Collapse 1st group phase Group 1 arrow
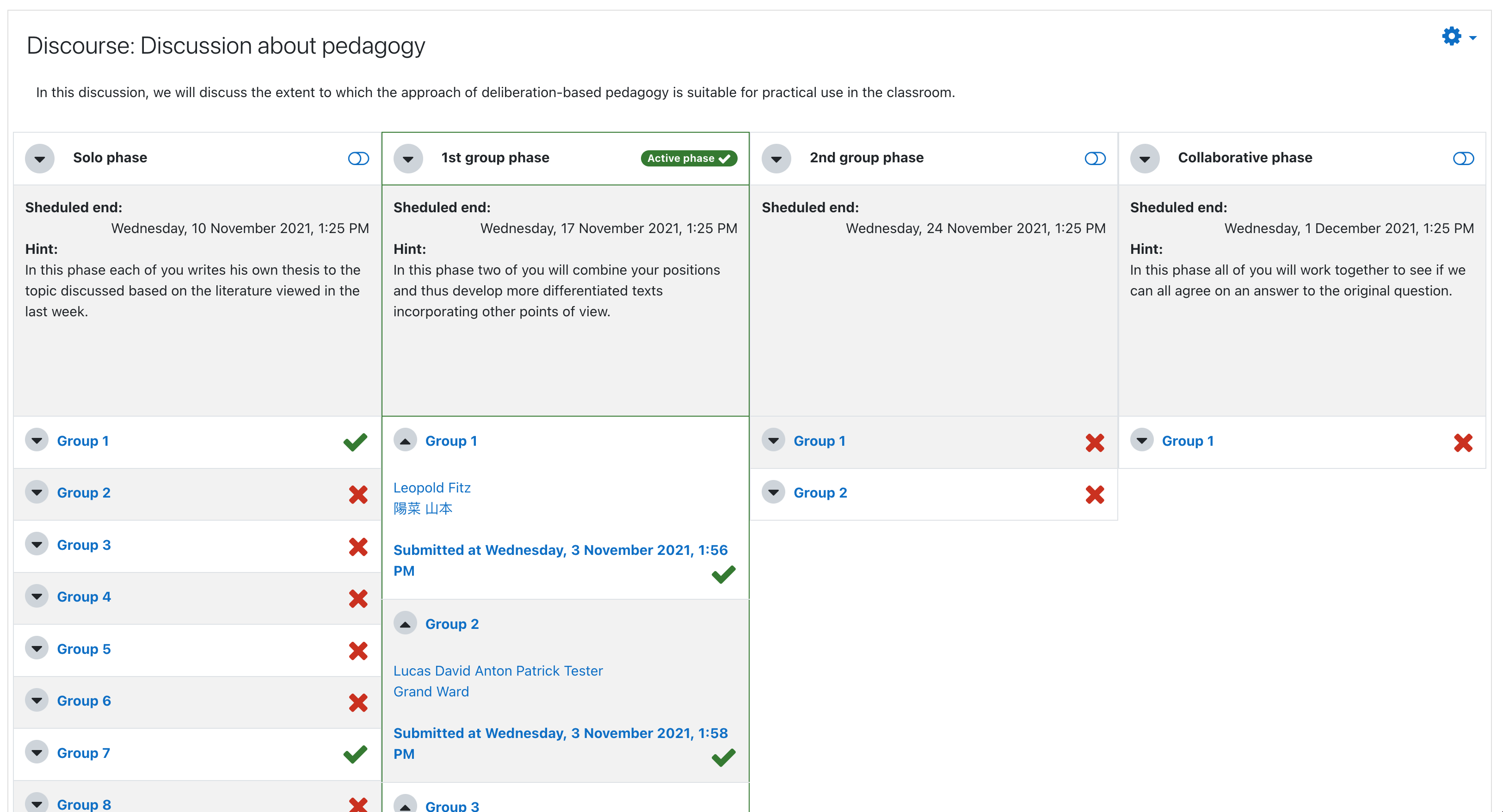 coord(405,440)
